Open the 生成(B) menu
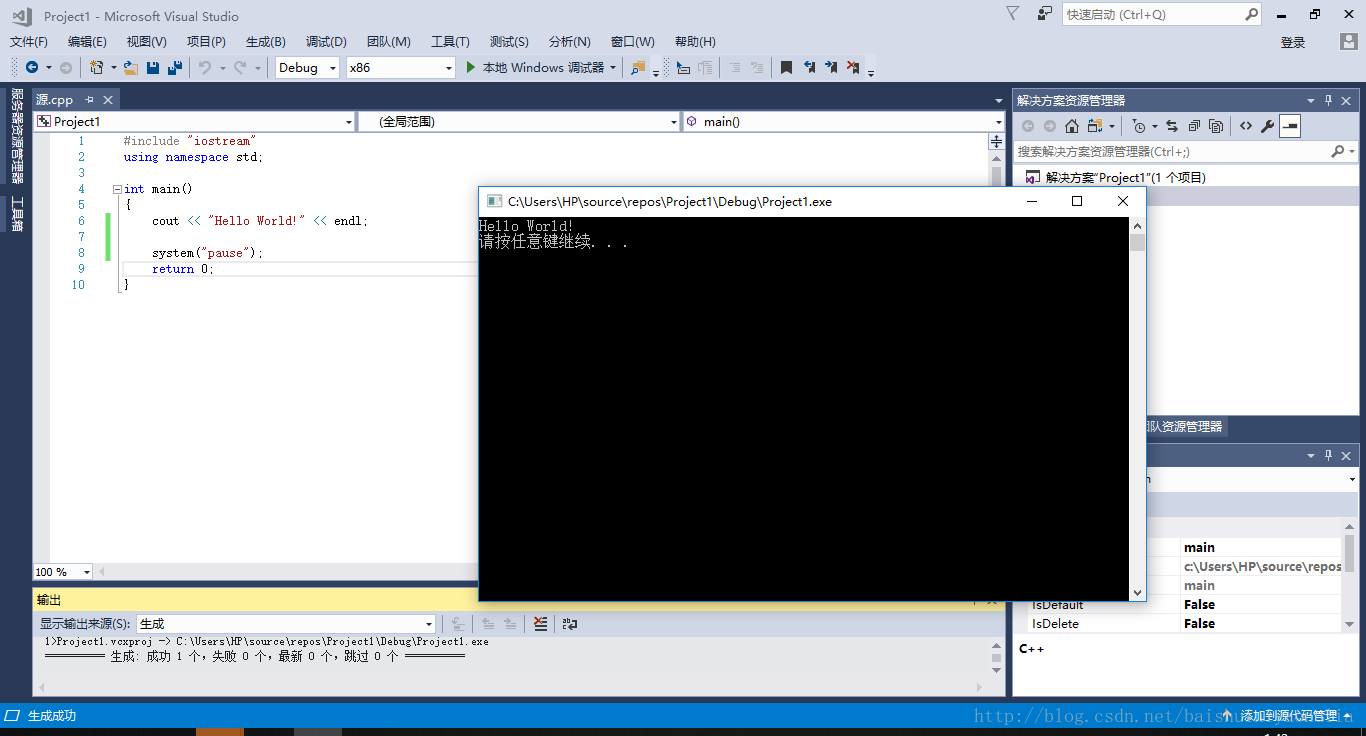 pos(266,42)
